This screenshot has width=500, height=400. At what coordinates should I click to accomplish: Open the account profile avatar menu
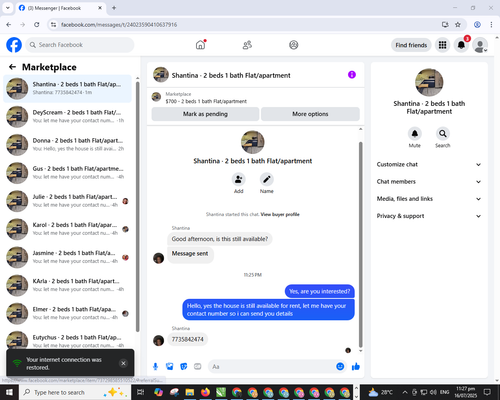(480, 45)
